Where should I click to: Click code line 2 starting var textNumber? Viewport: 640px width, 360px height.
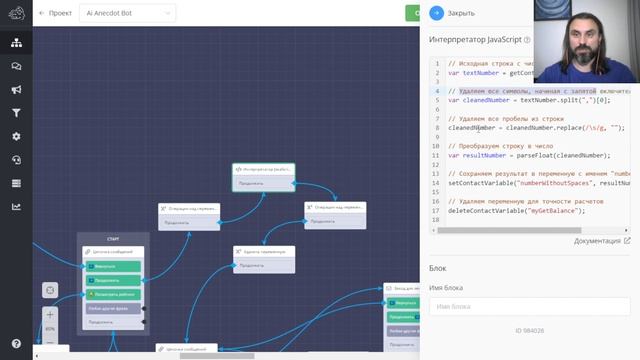491,73
